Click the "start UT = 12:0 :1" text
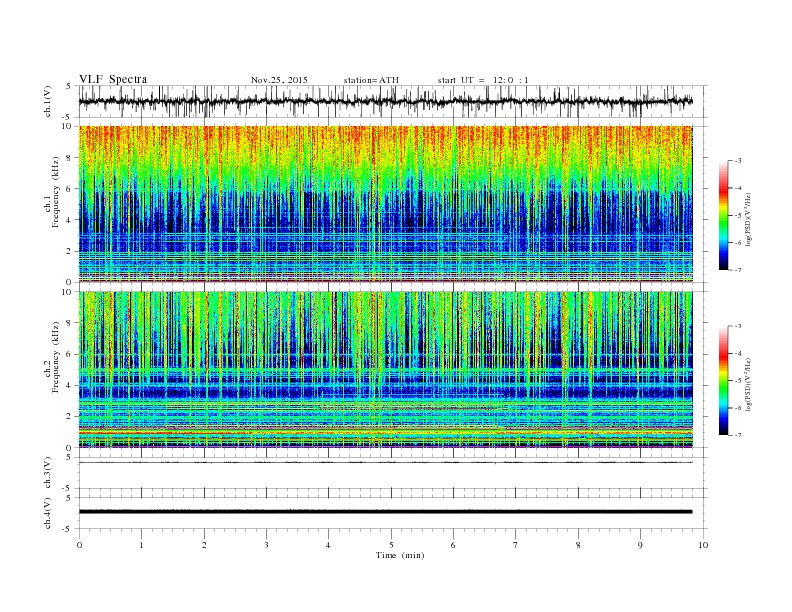 tap(483, 80)
